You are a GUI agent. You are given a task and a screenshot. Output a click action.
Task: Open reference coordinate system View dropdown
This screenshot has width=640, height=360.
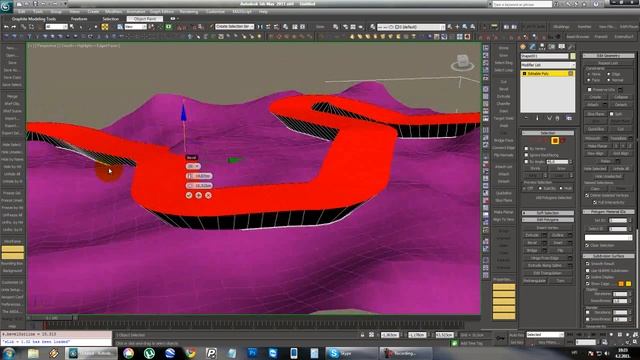[135, 27]
